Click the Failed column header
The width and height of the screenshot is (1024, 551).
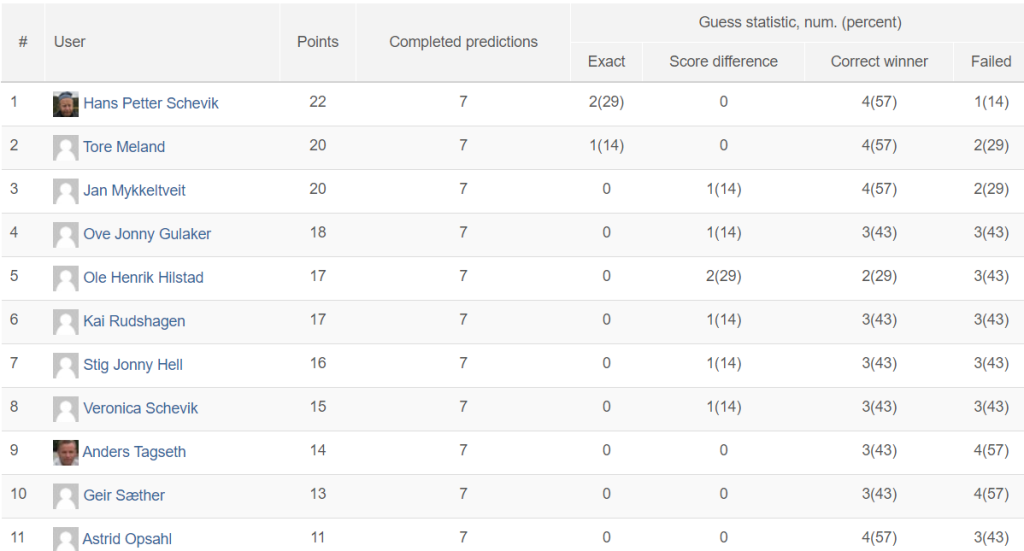991,61
